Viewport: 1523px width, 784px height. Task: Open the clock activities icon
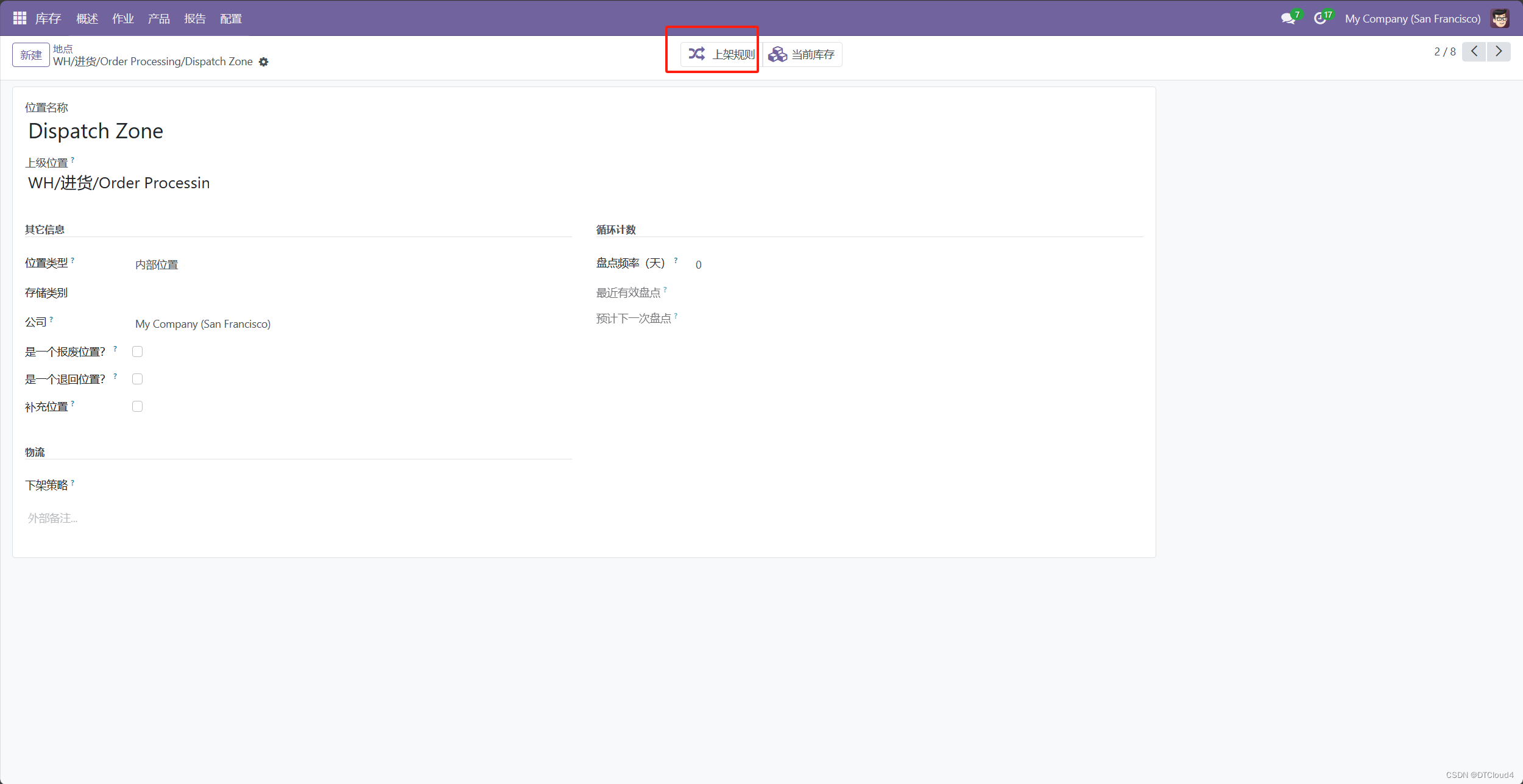coord(1320,19)
